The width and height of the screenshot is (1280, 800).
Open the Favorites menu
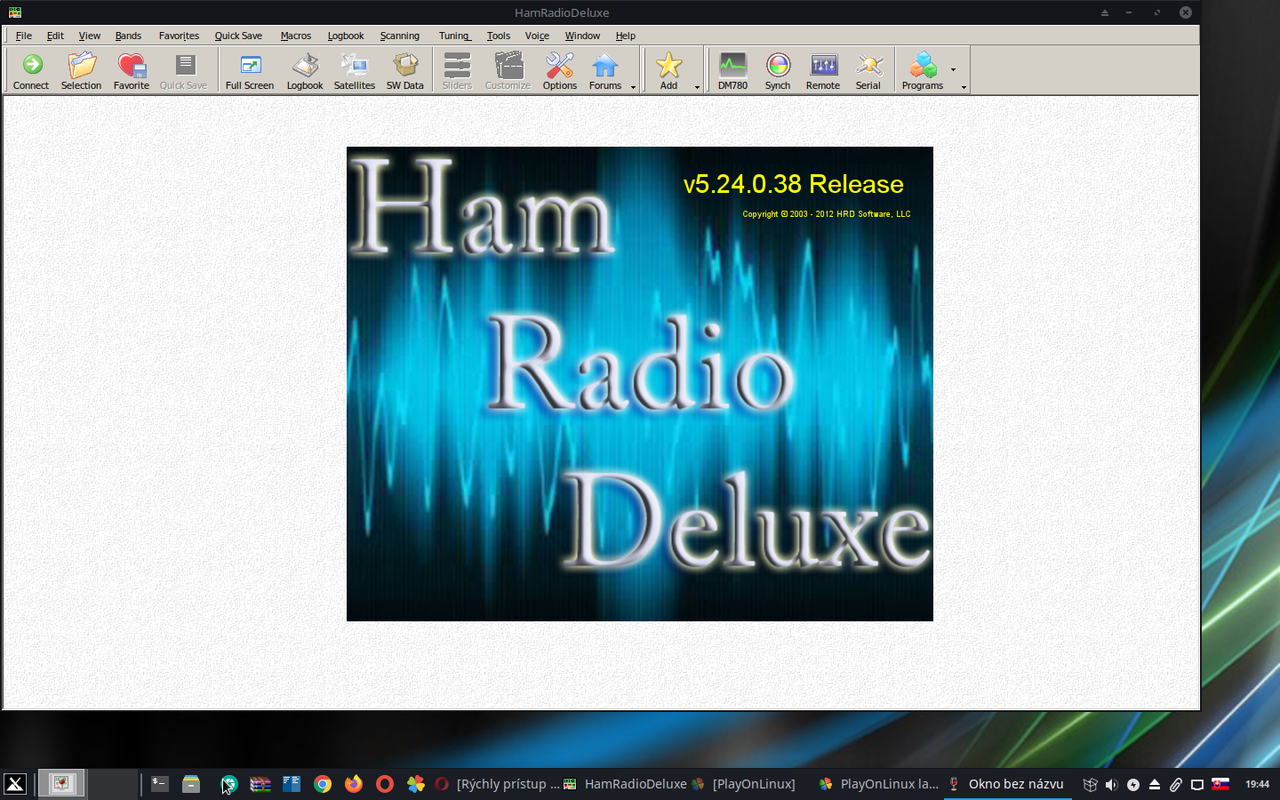tap(179, 36)
